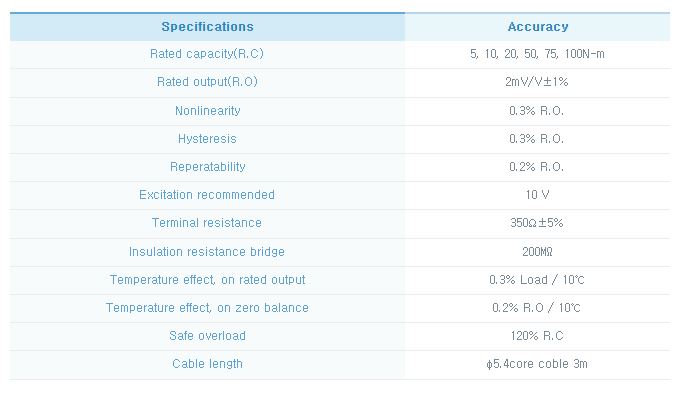The height and width of the screenshot is (415, 675).
Task: Click the 0.2% R.O / 10℃ value
Action: [x=536, y=308]
